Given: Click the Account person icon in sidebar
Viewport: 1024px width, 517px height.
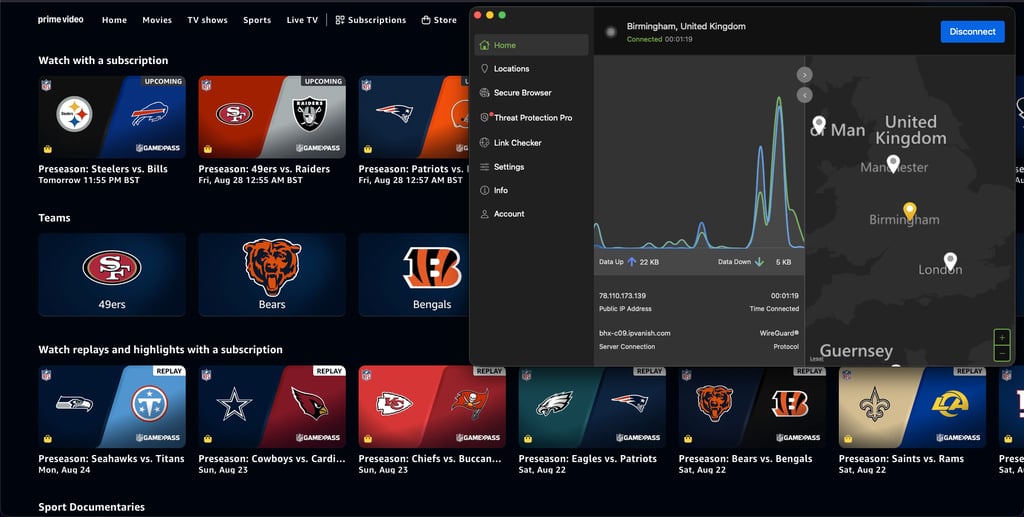Looking at the screenshot, I should click(485, 213).
